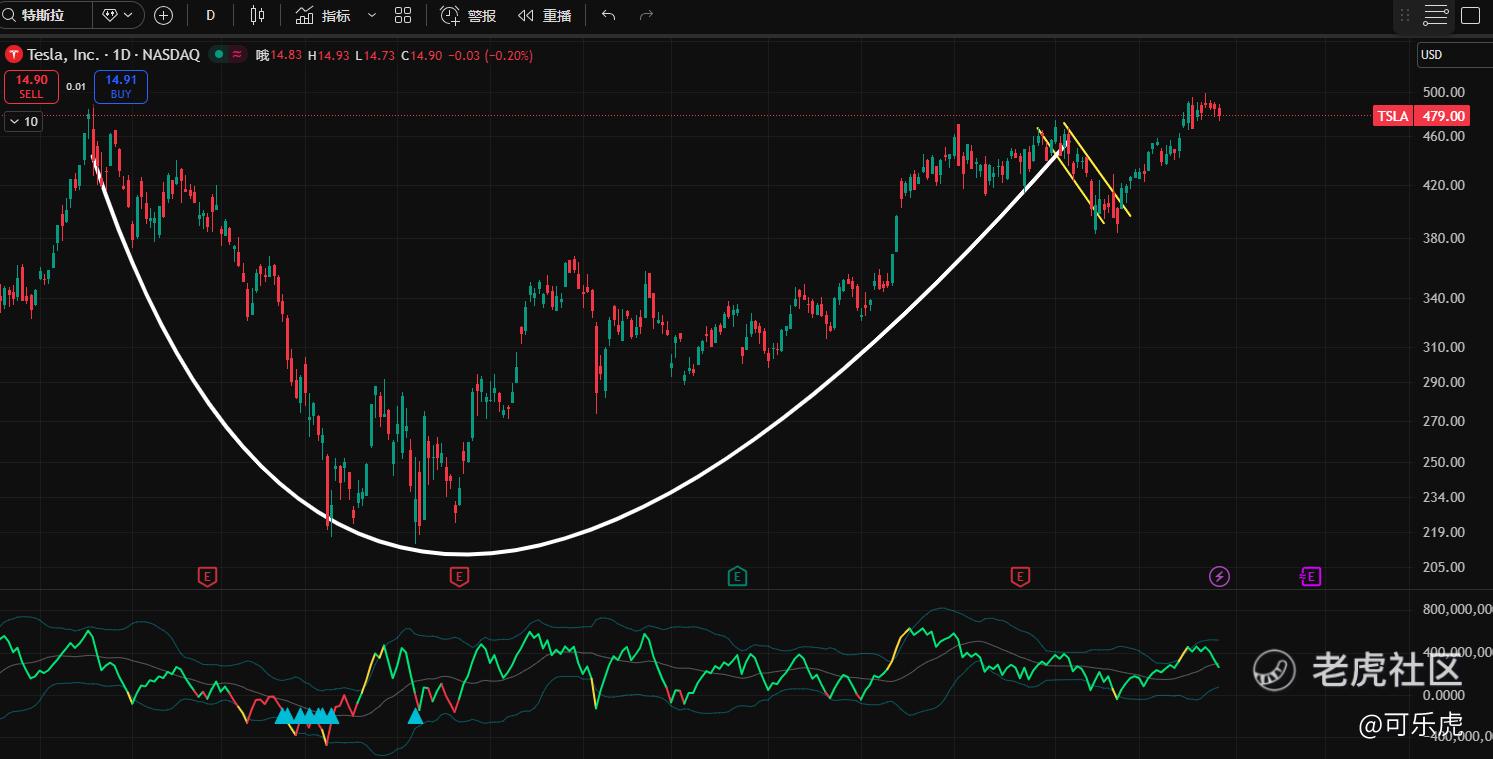
Task: Open the 指标 indicators menu
Action: [x=323, y=15]
